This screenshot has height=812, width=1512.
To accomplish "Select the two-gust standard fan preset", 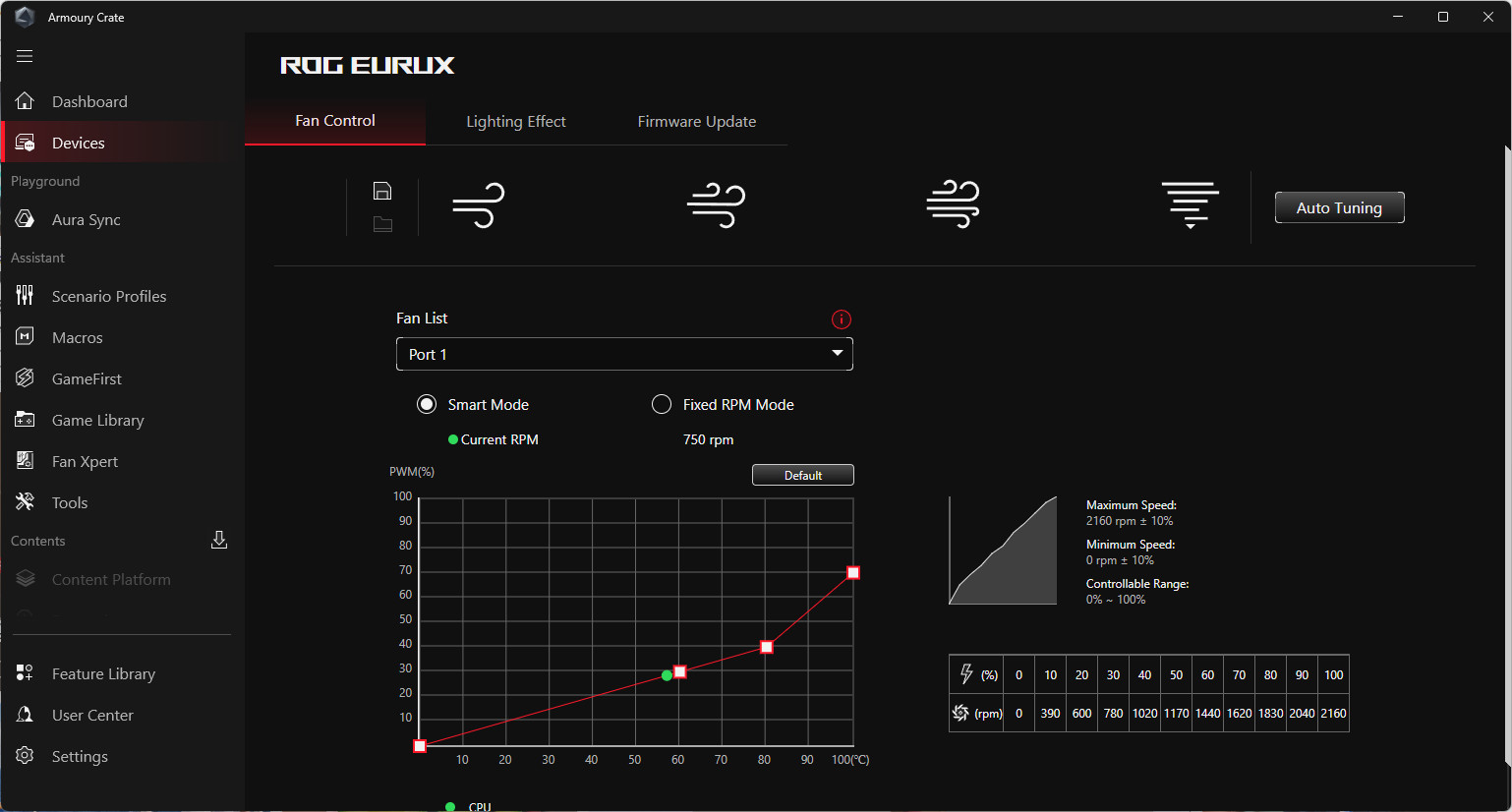I will click(716, 205).
